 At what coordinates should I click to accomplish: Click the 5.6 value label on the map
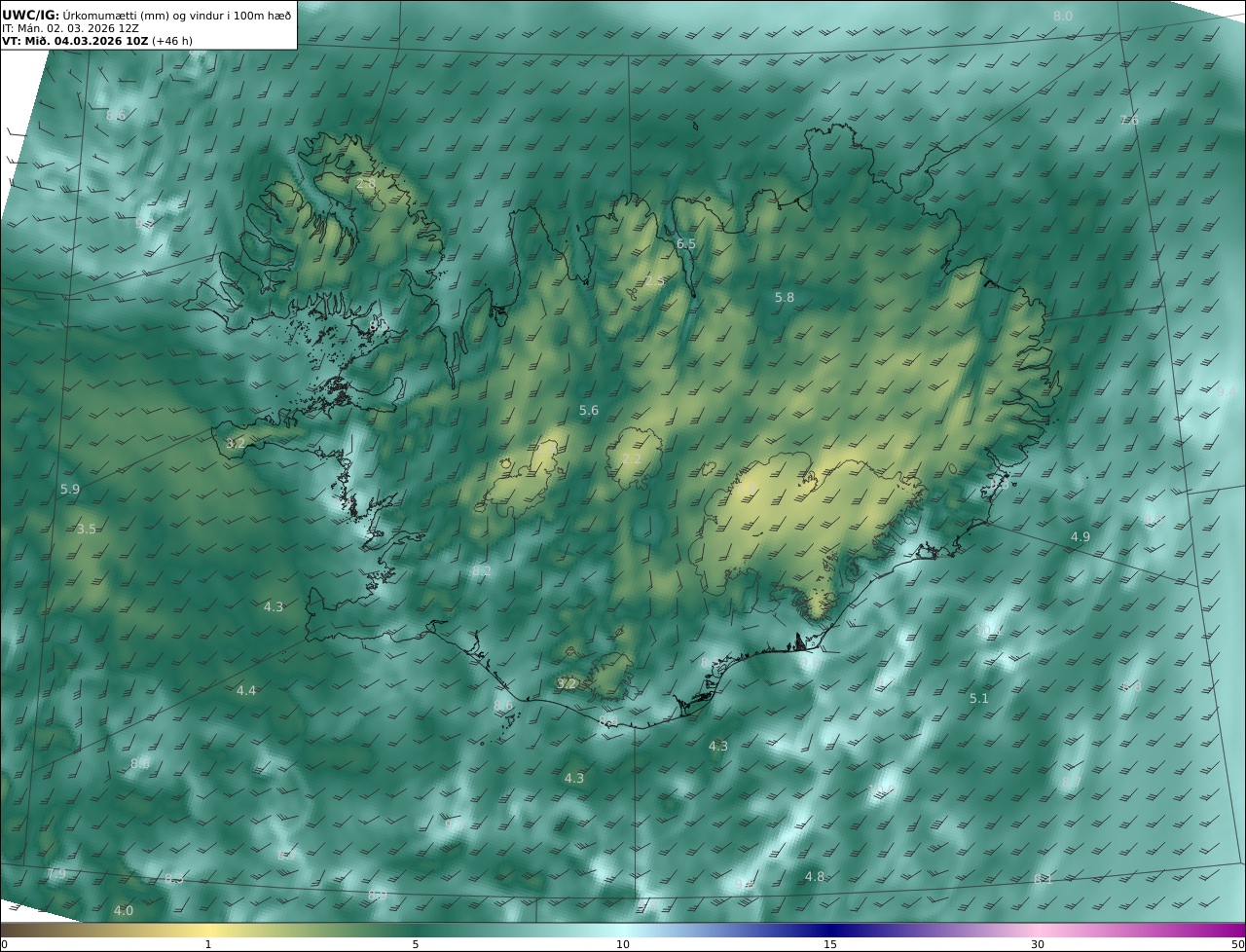pos(589,410)
